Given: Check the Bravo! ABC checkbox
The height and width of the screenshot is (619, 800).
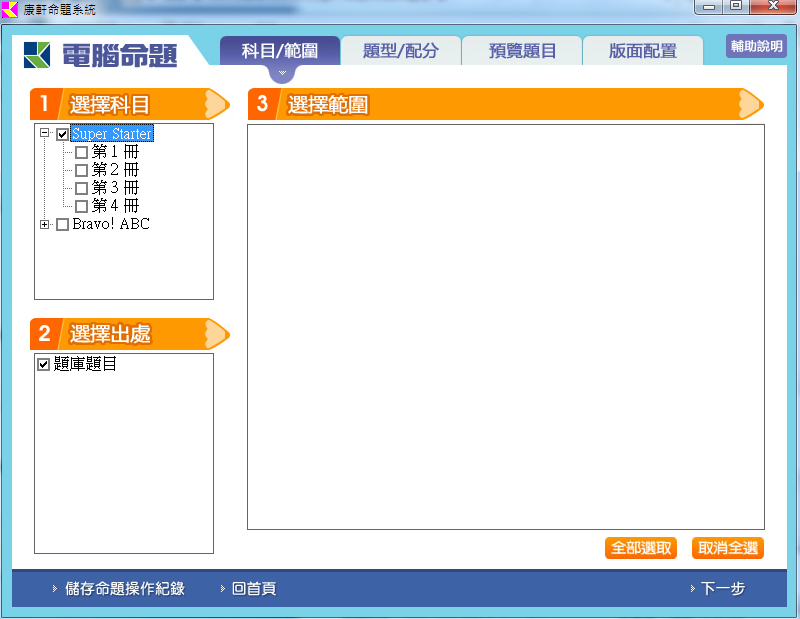Looking at the screenshot, I should click(x=62, y=225).
